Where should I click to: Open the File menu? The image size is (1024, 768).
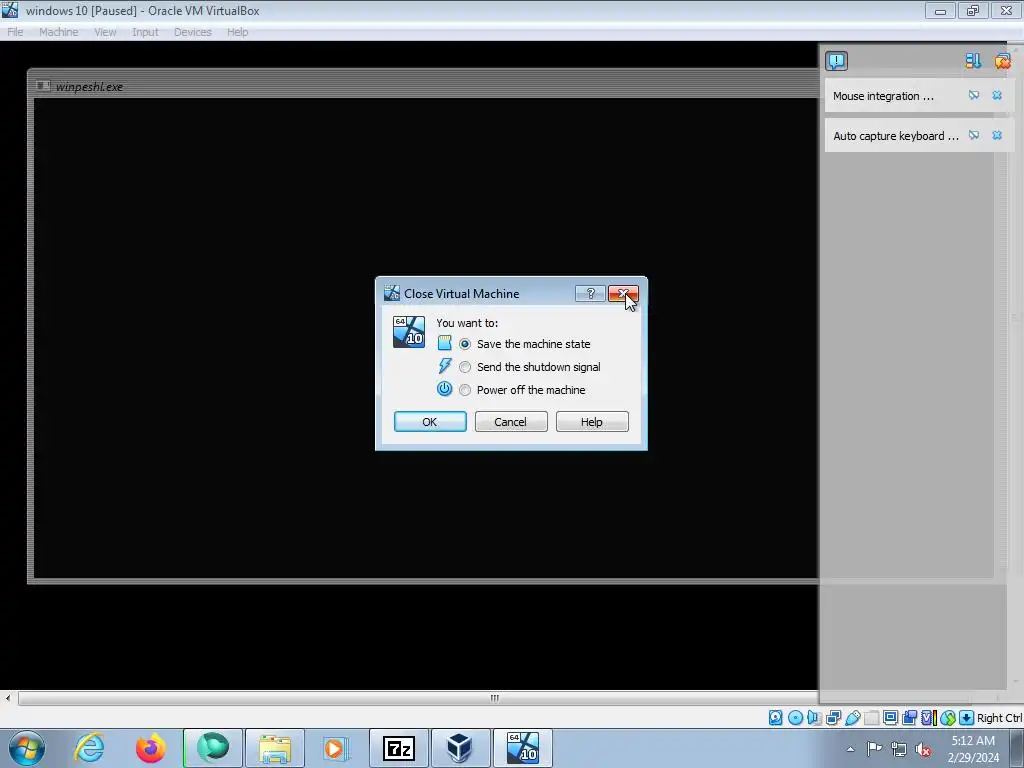coord(15,32)
